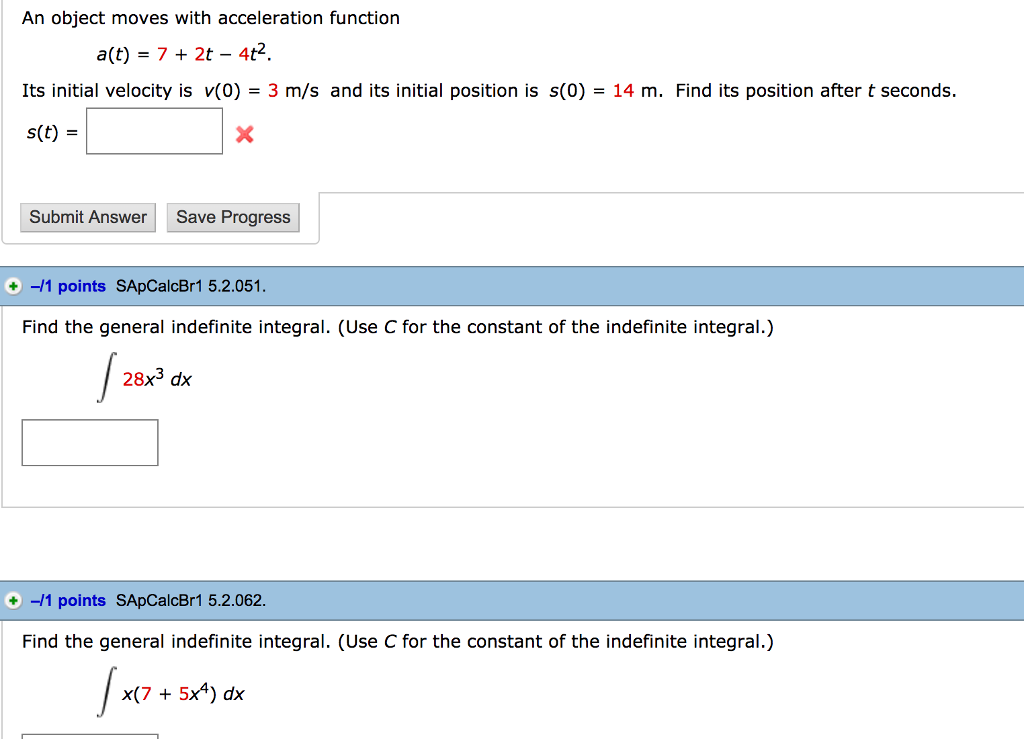The width and height of the screenshot is (1024, 739).
Task: Click the answer box below the x(7 + 5x⁴) integral
Action: tap(90, 736)
